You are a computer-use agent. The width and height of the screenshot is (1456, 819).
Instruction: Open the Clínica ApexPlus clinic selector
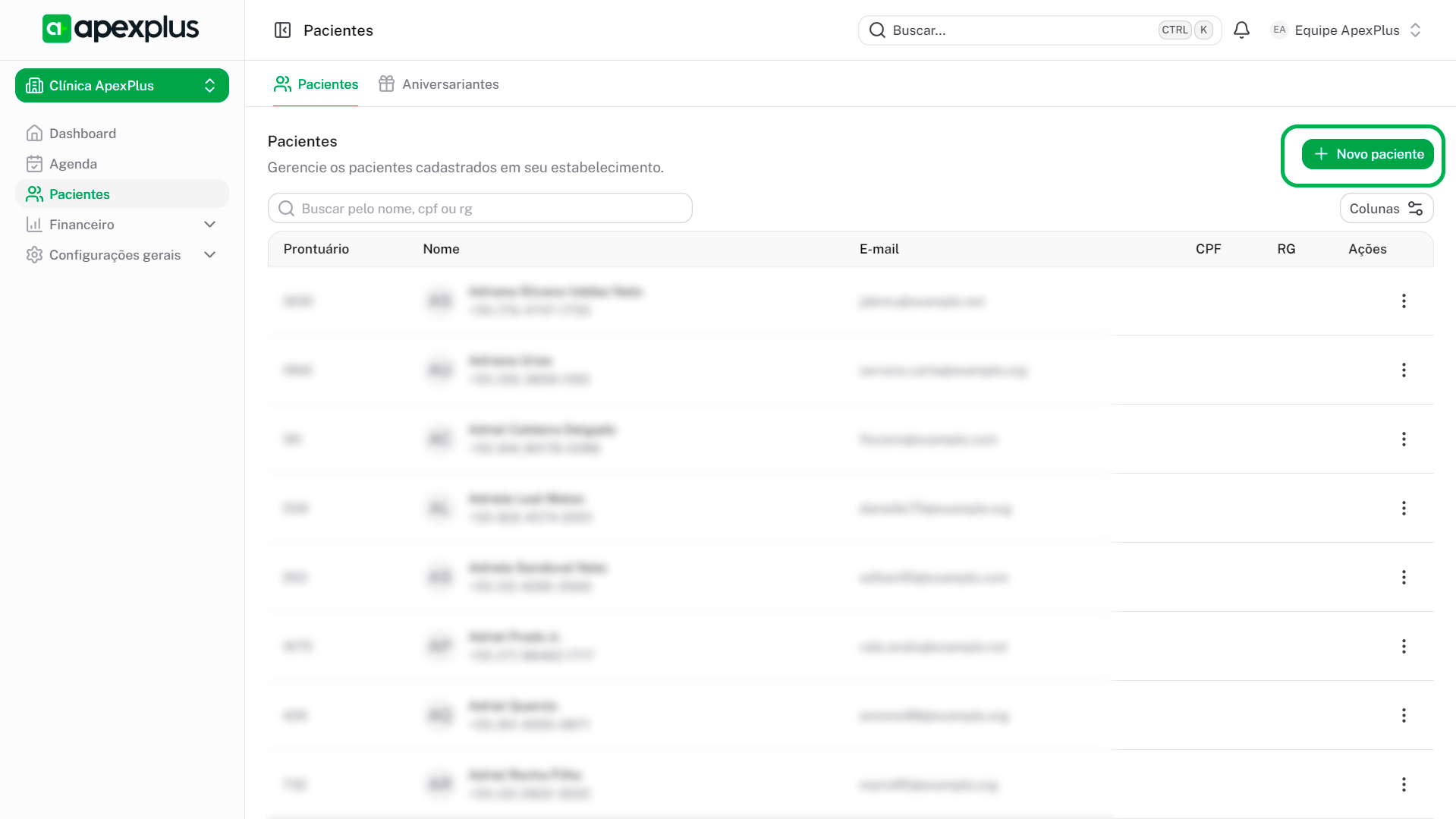click(121, 86)
